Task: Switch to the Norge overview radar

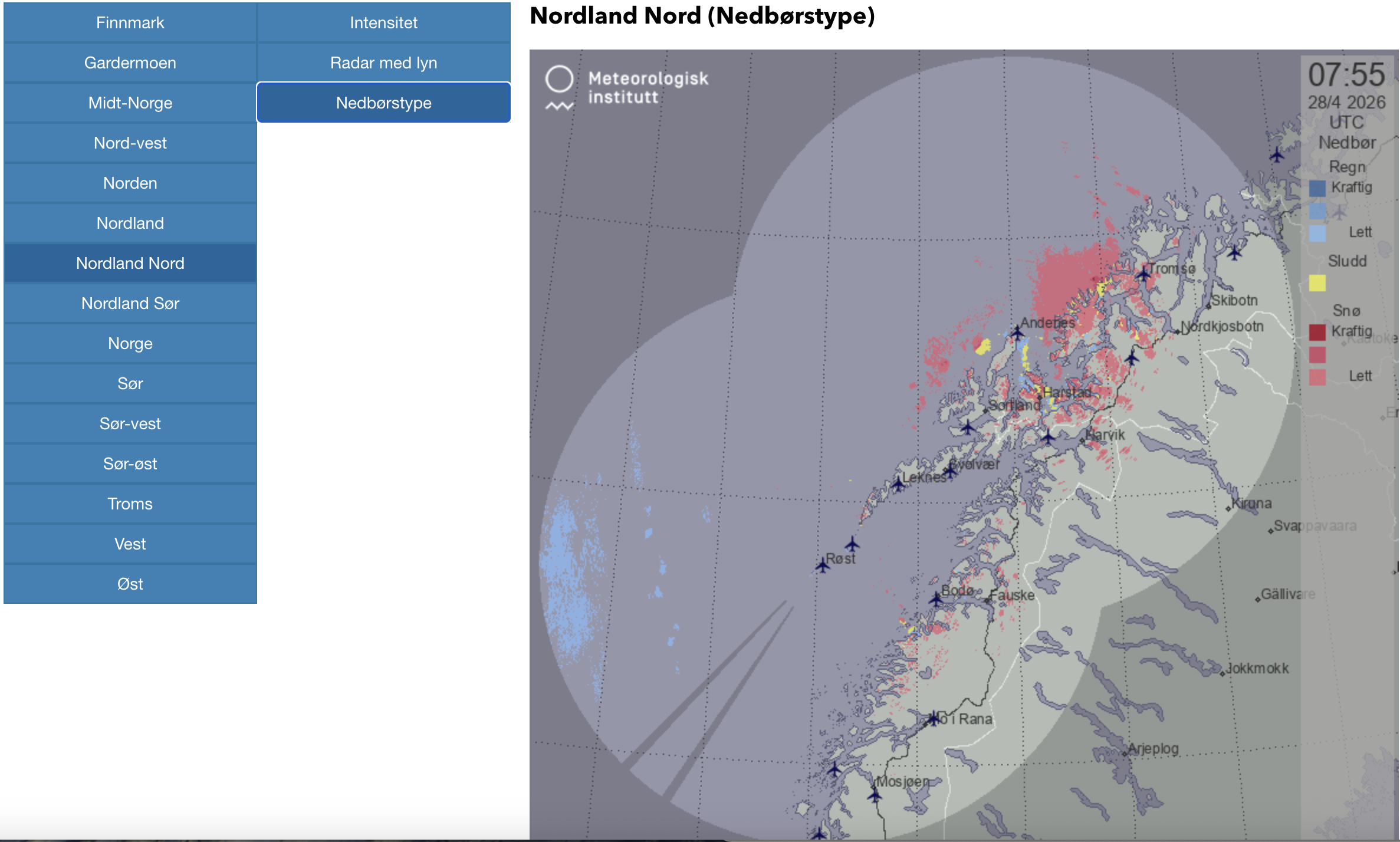Action: click(130, 343)
